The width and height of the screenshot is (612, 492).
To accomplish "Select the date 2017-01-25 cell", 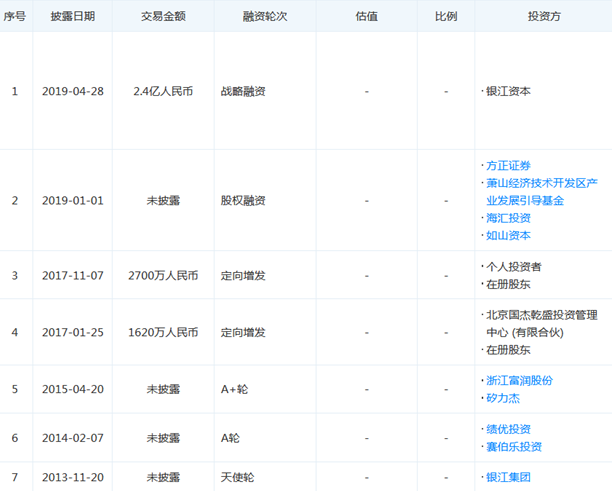I will [73, 333].
